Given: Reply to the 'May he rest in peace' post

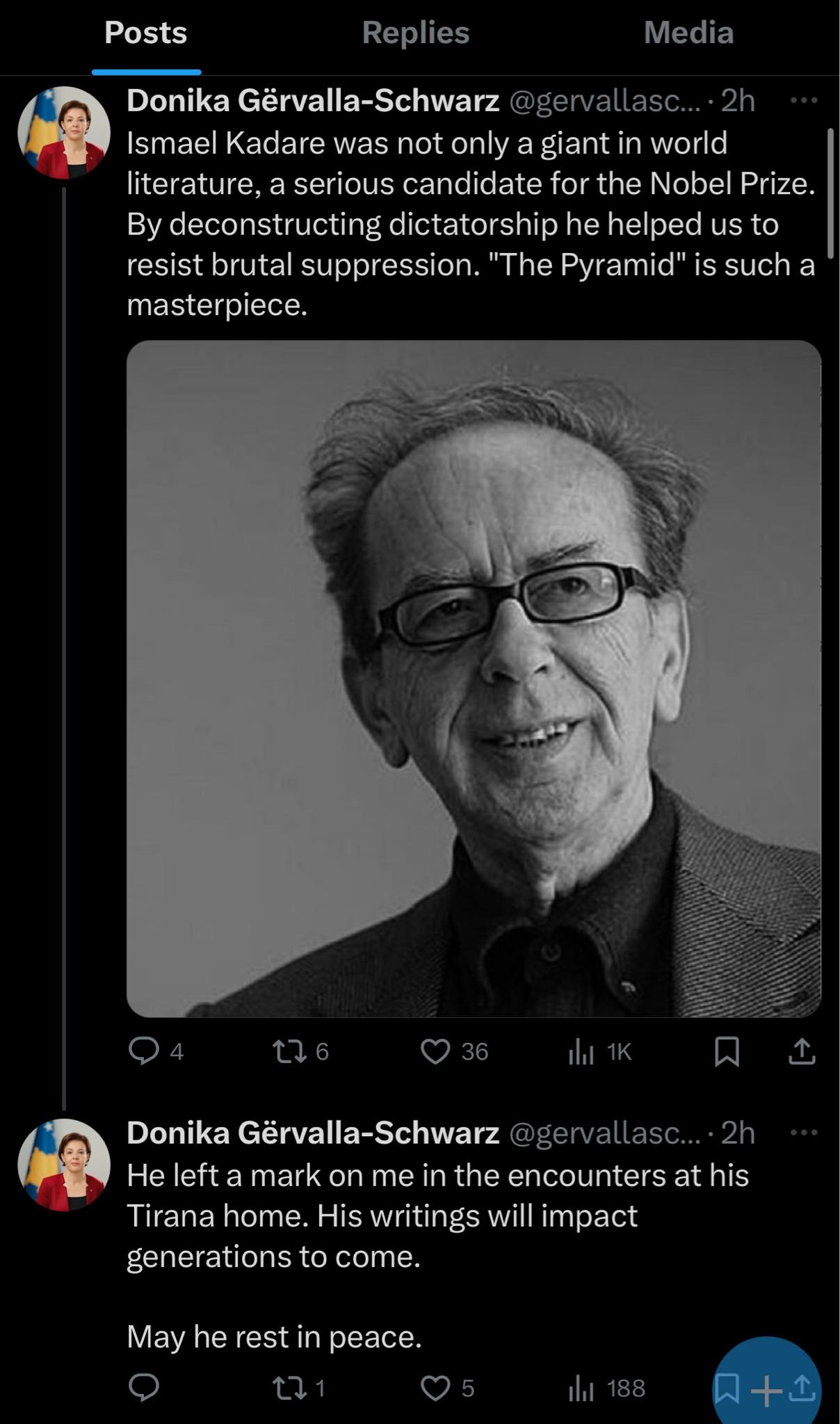Looking at the screenshot, I should pyautogui.click(x=144, y=1387).
